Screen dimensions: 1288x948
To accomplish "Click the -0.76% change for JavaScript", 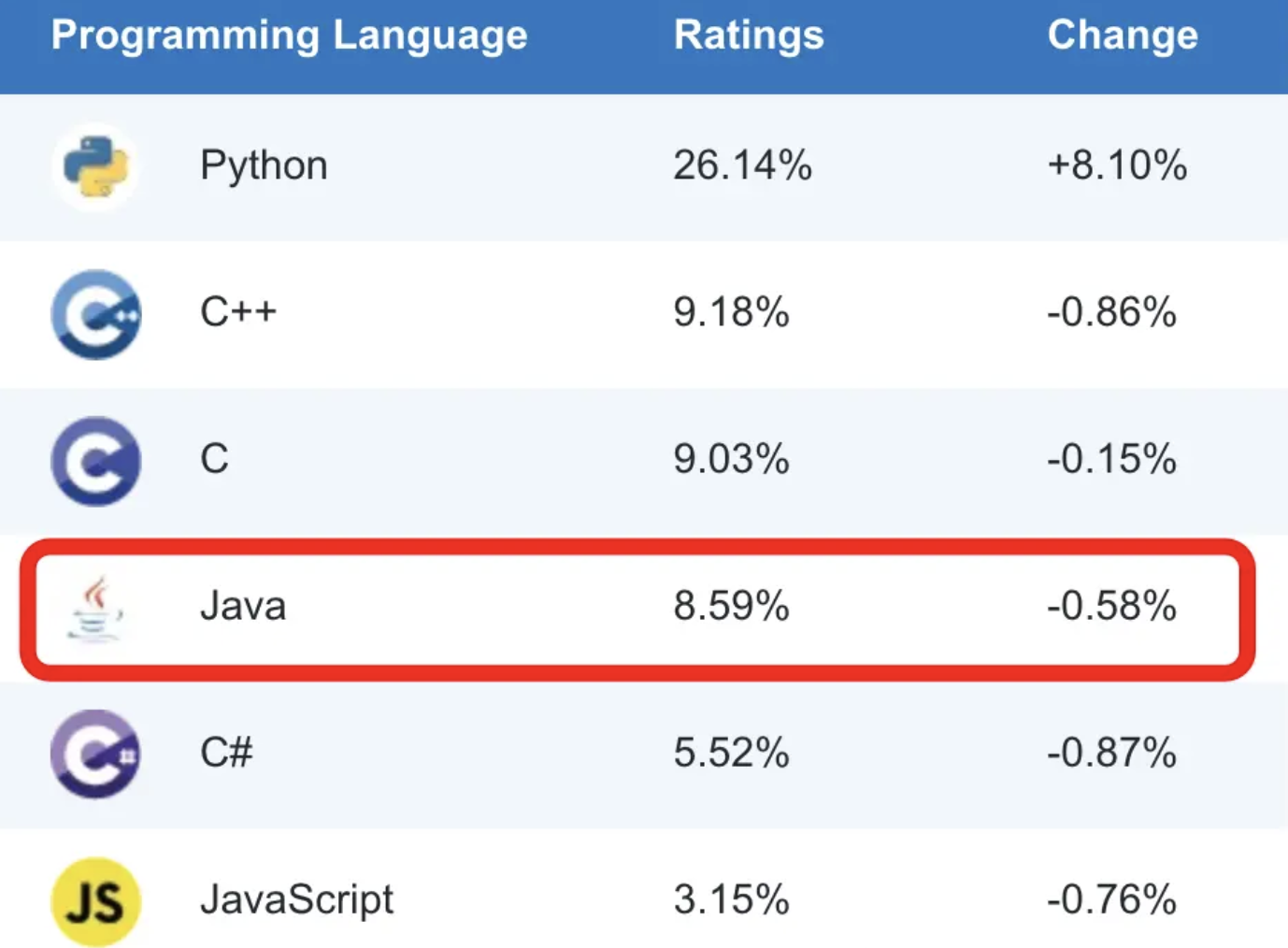I will 1111,899.
